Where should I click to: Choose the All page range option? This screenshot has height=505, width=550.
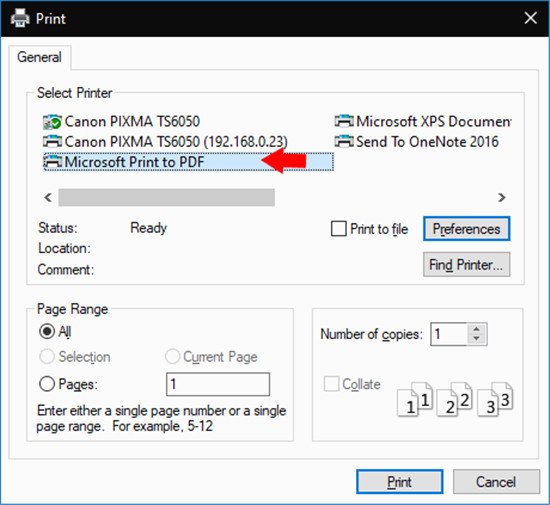click(x=47, y=331)
